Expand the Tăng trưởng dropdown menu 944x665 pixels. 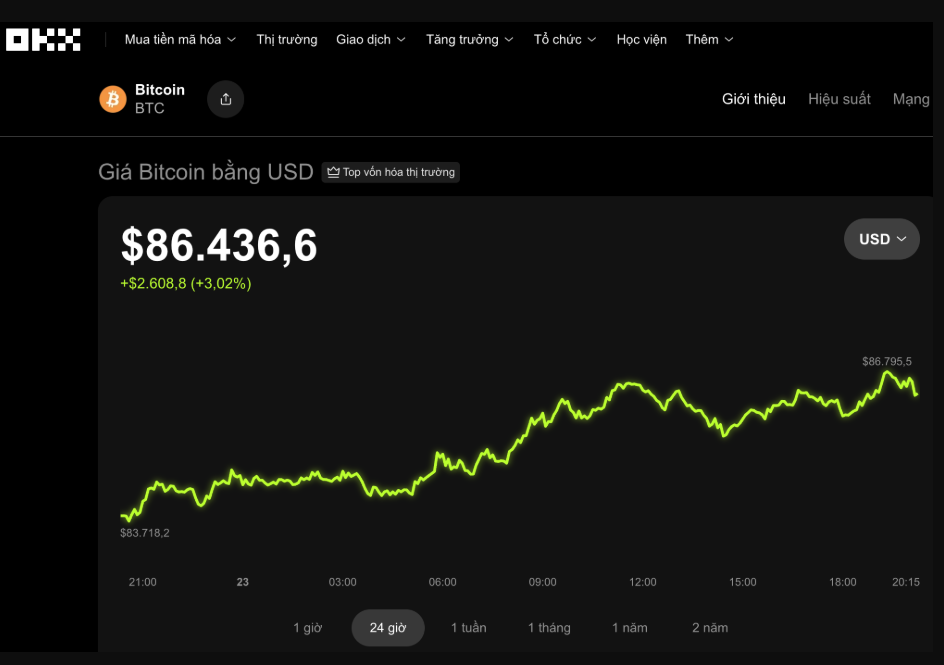(x=470, y=40)
